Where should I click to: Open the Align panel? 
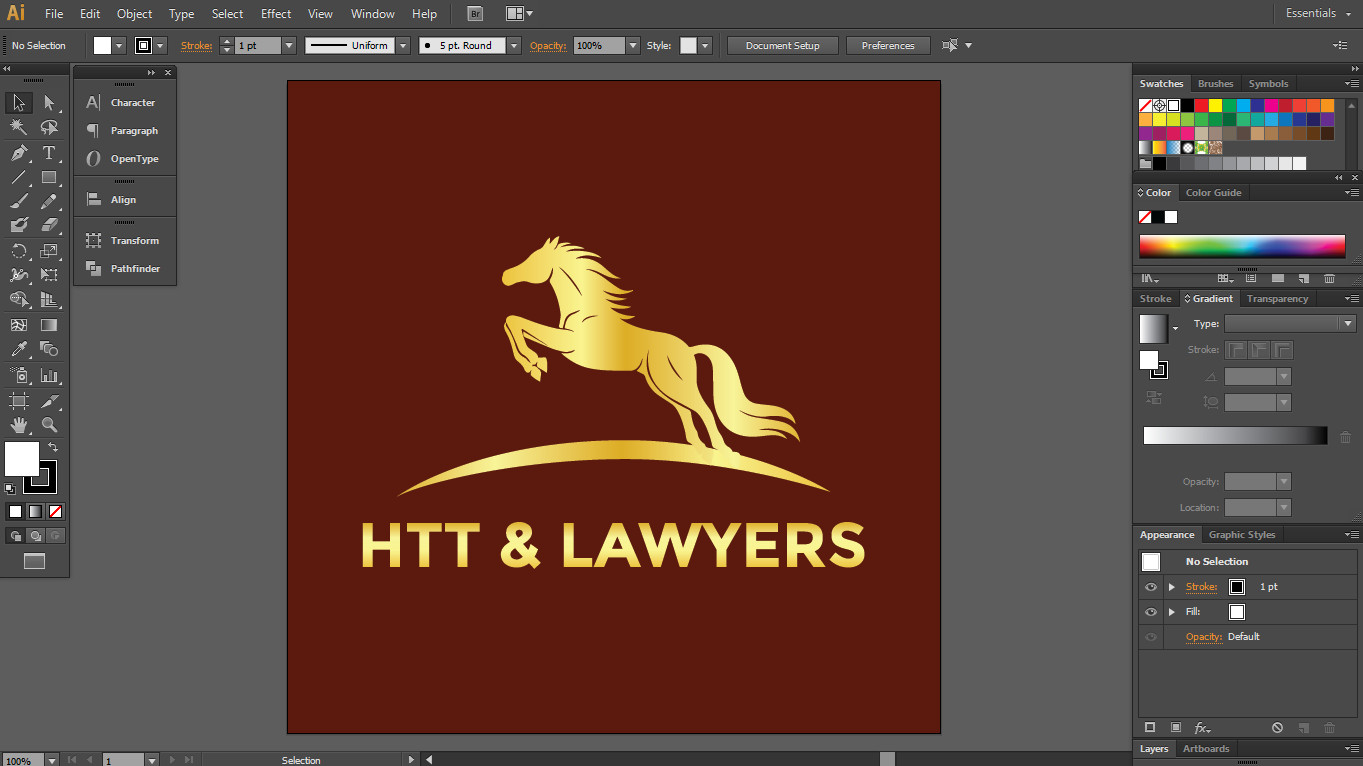click(124, 200)
